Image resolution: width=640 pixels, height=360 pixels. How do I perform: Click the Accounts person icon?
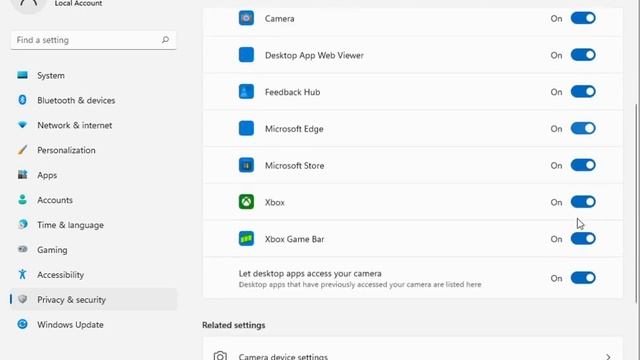pos(22,200)
